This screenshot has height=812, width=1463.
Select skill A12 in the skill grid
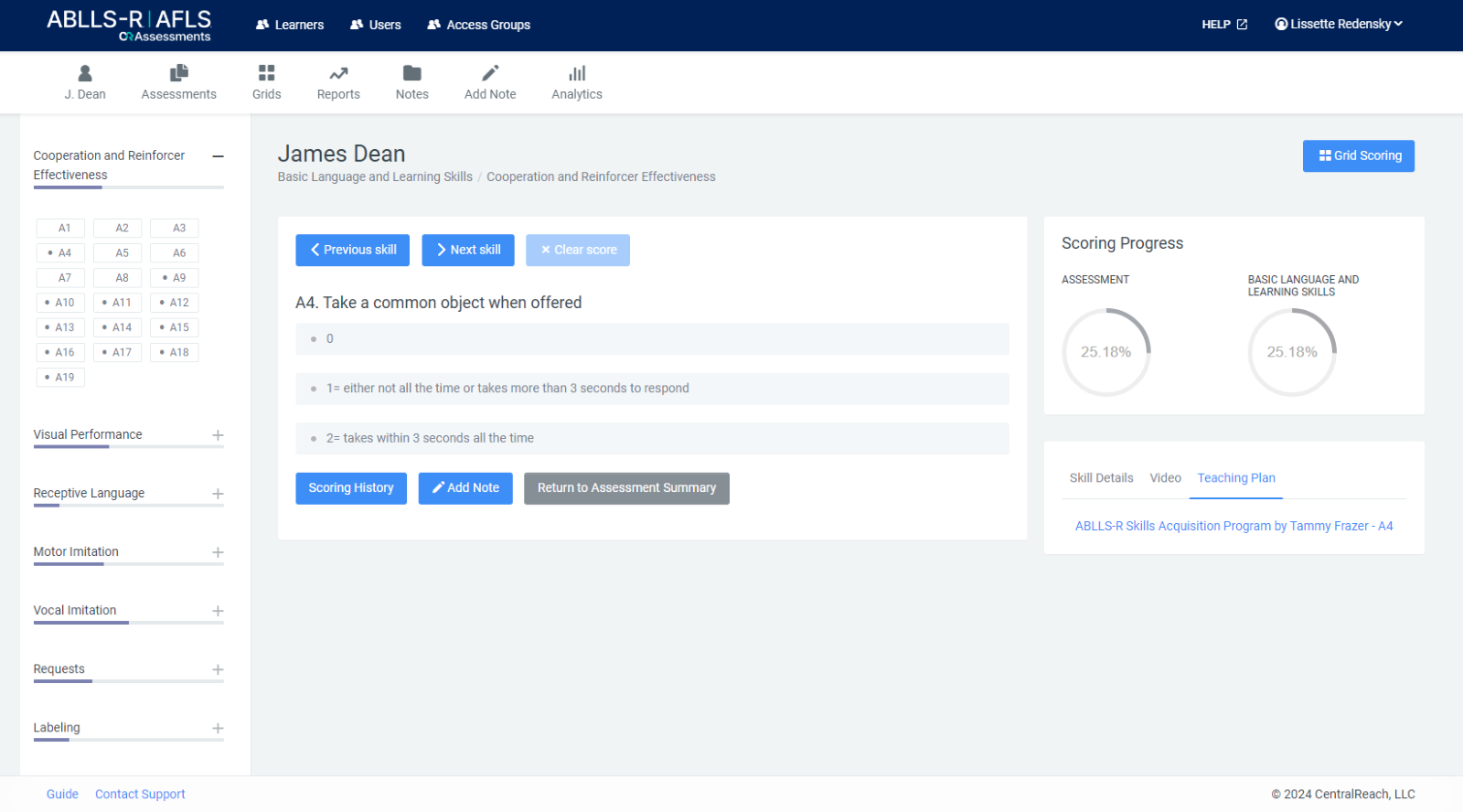(175, 303)
